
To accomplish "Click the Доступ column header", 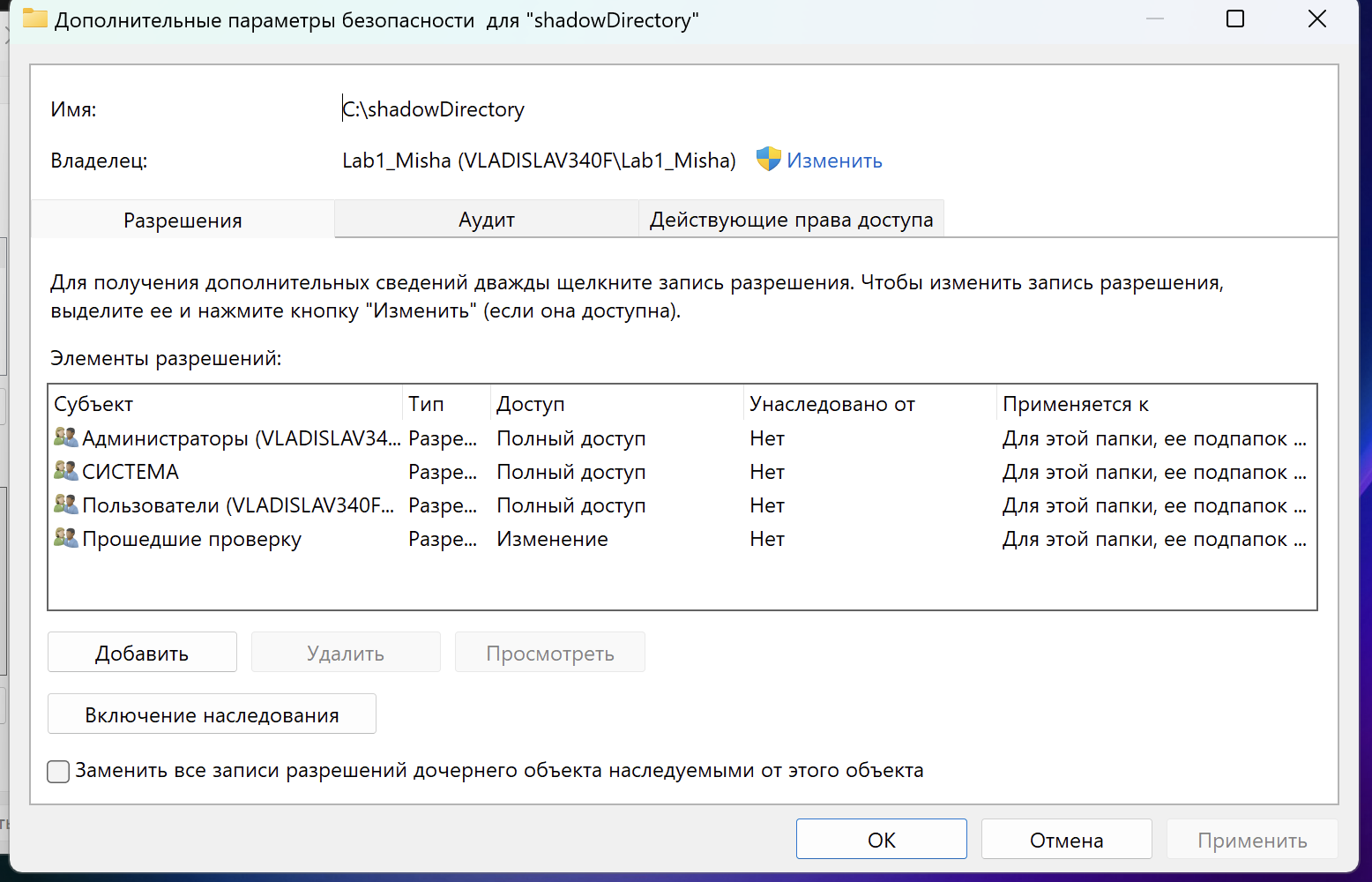I will 530,404.
